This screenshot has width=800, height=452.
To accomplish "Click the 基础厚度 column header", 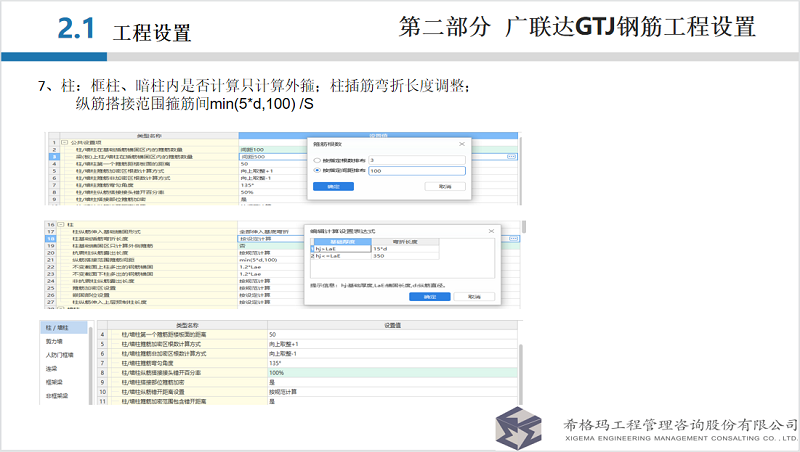I will 343,242.
